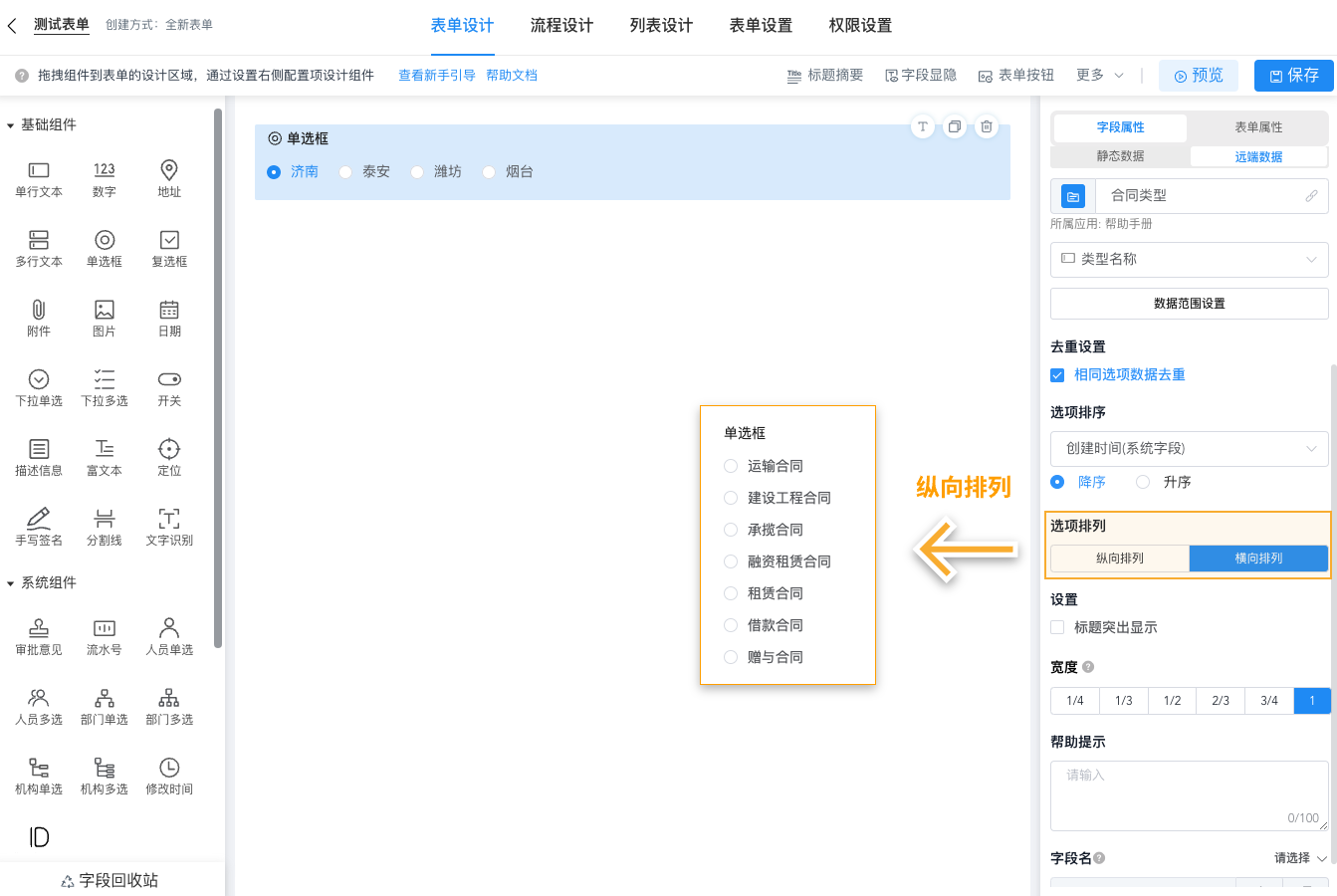1337x896 pixels.
Task: Click the 数据范围设置 button
Action: click(x=1189, y=303)
